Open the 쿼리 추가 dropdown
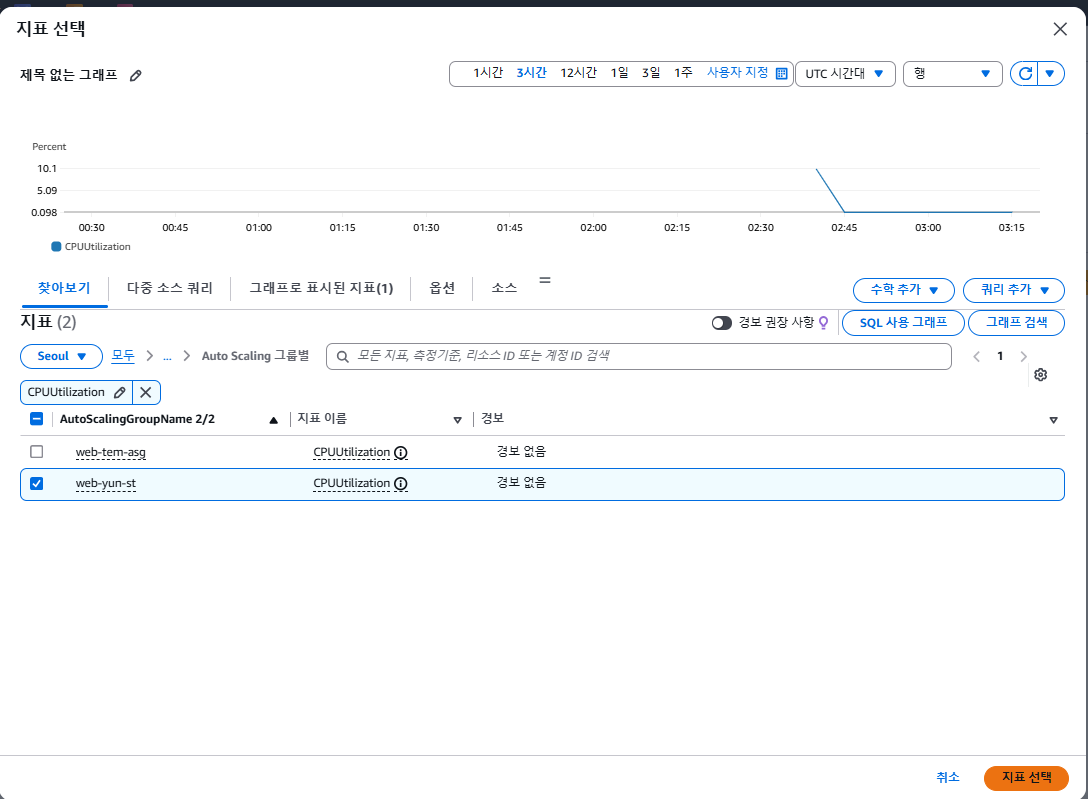Screen dimensions: 1088x799 click(x=1014, y=290)
